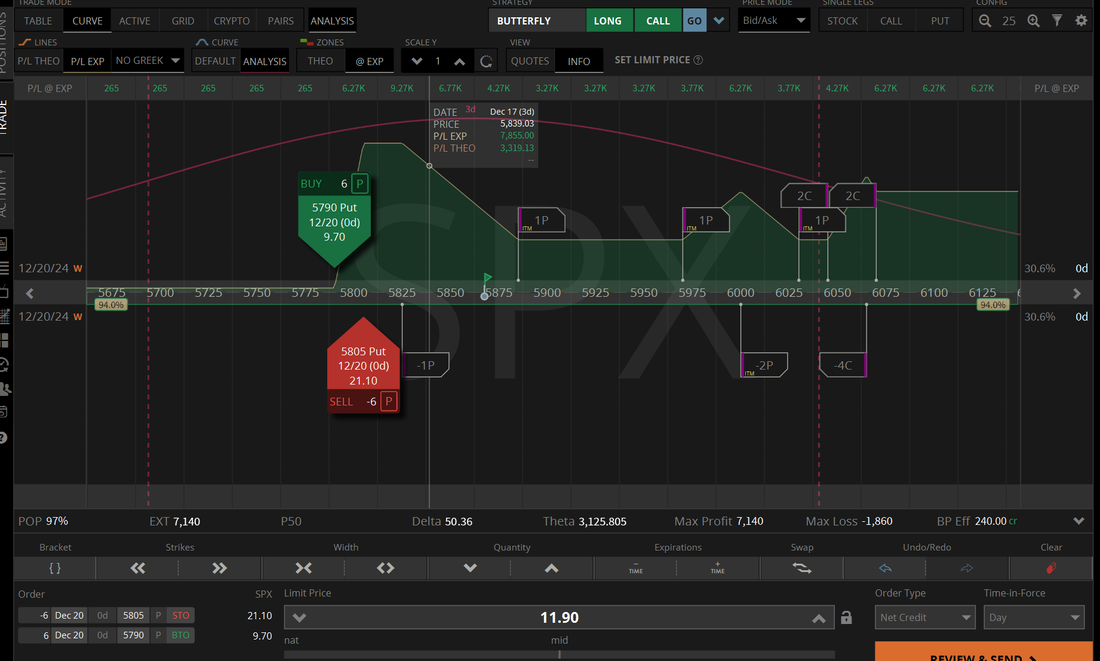
Task: Open the hamburger list icon in sidebar
Action: [4, 267]
